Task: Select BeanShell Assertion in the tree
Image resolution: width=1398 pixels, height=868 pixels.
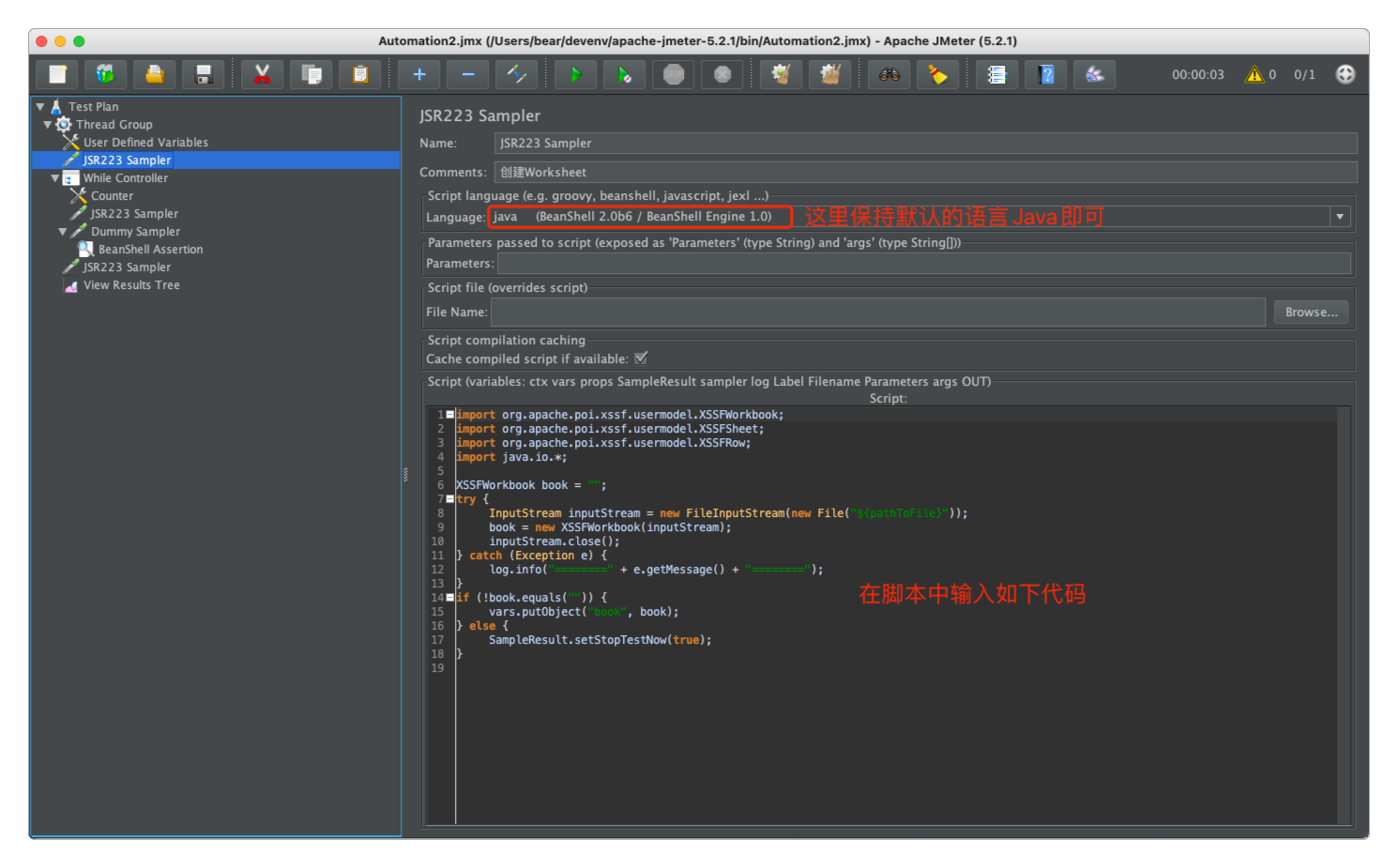Action: pos(150,250)
